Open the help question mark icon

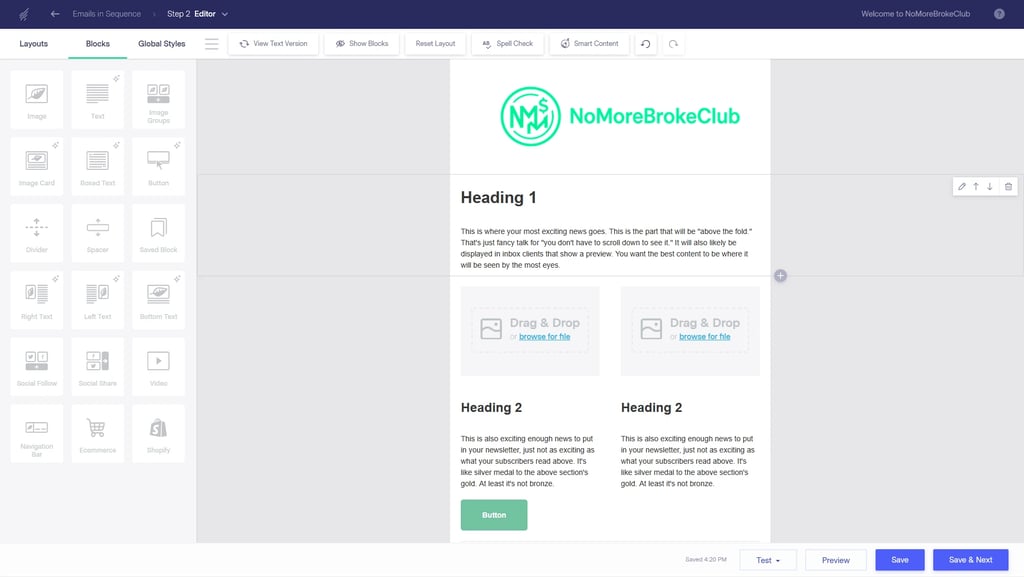pyautogui.click(x=999, y=14)
